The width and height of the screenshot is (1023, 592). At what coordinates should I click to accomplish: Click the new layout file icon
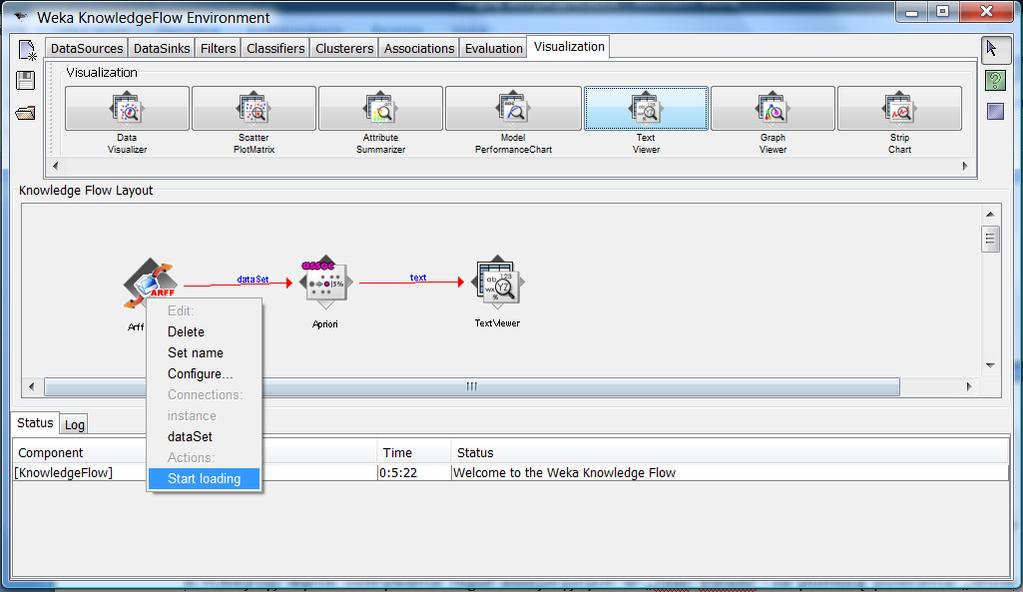coord(27,50)
